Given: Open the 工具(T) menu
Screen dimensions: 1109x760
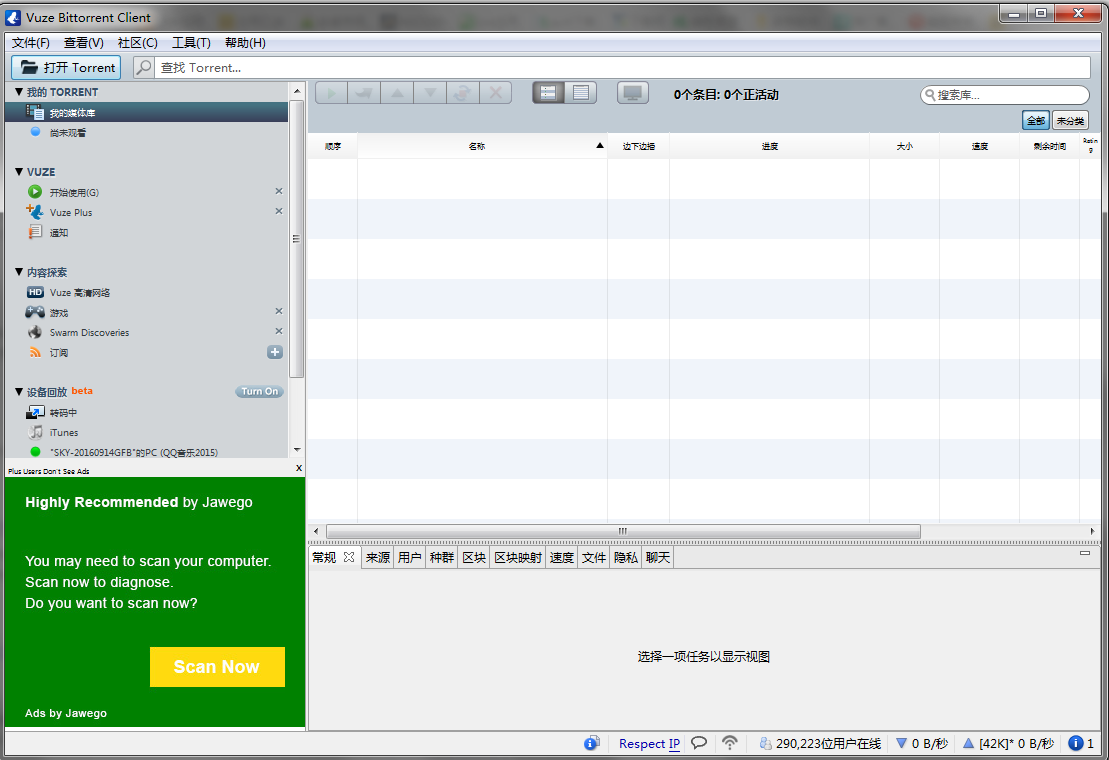Looking at the screenshot, I should tap(191, 43).
